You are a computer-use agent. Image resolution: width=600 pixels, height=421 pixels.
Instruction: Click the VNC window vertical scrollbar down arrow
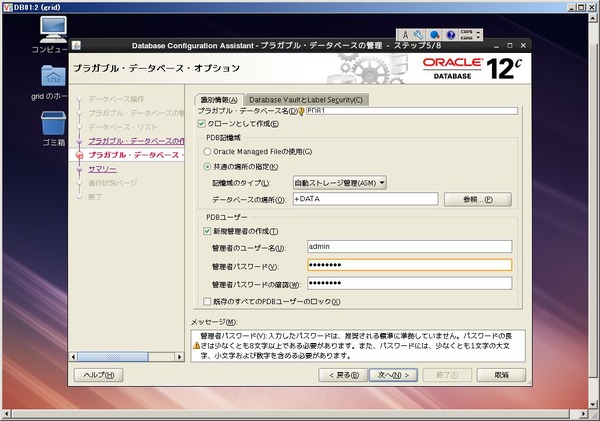pos(593,404)
